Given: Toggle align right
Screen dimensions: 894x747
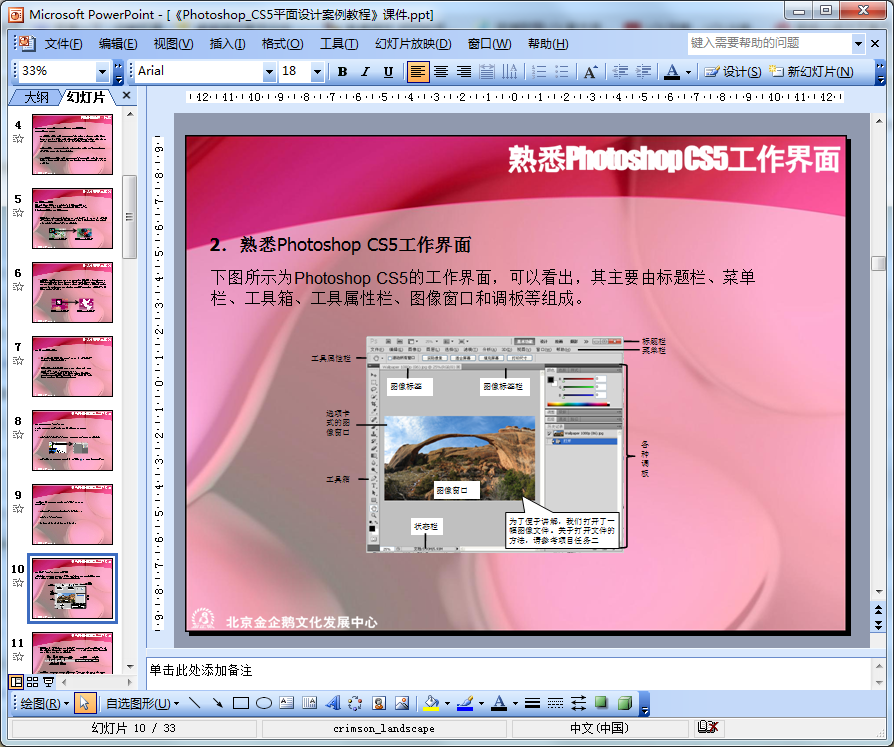Looking at the screenshot, I should pos(464,71).
